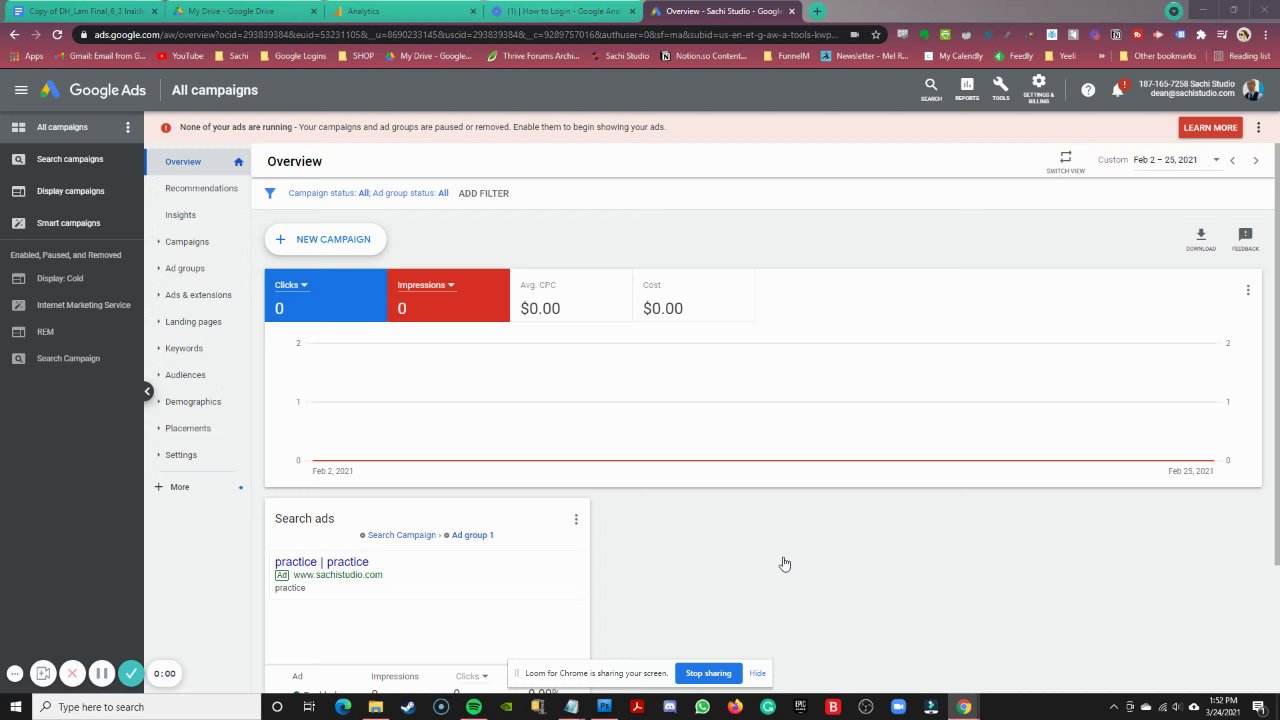Pause the Loom recording
This screenshot has height=720, width=1280.
(101, 673)
